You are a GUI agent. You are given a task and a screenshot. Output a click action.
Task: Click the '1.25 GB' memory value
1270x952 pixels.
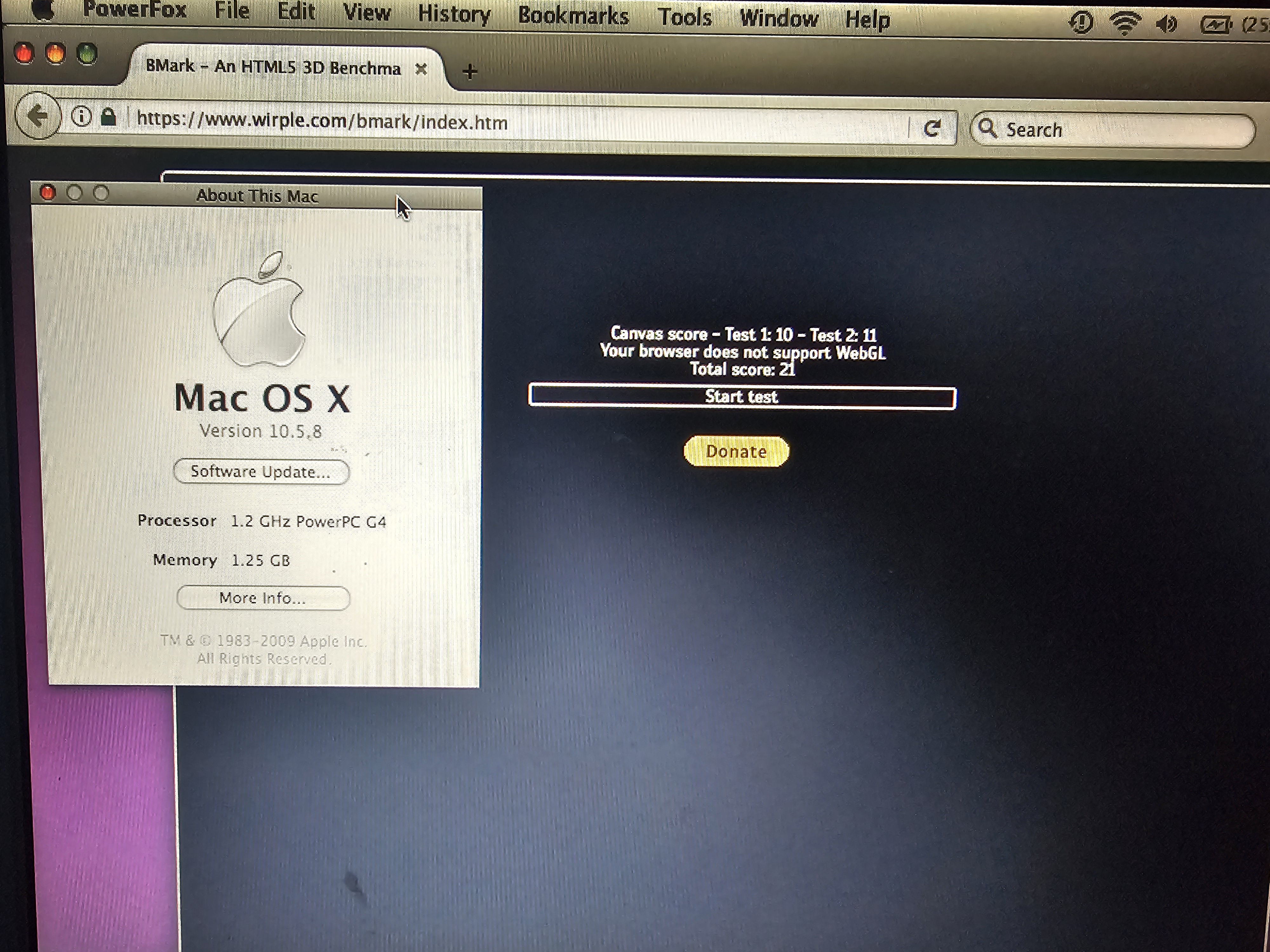(x=261, y=560)
